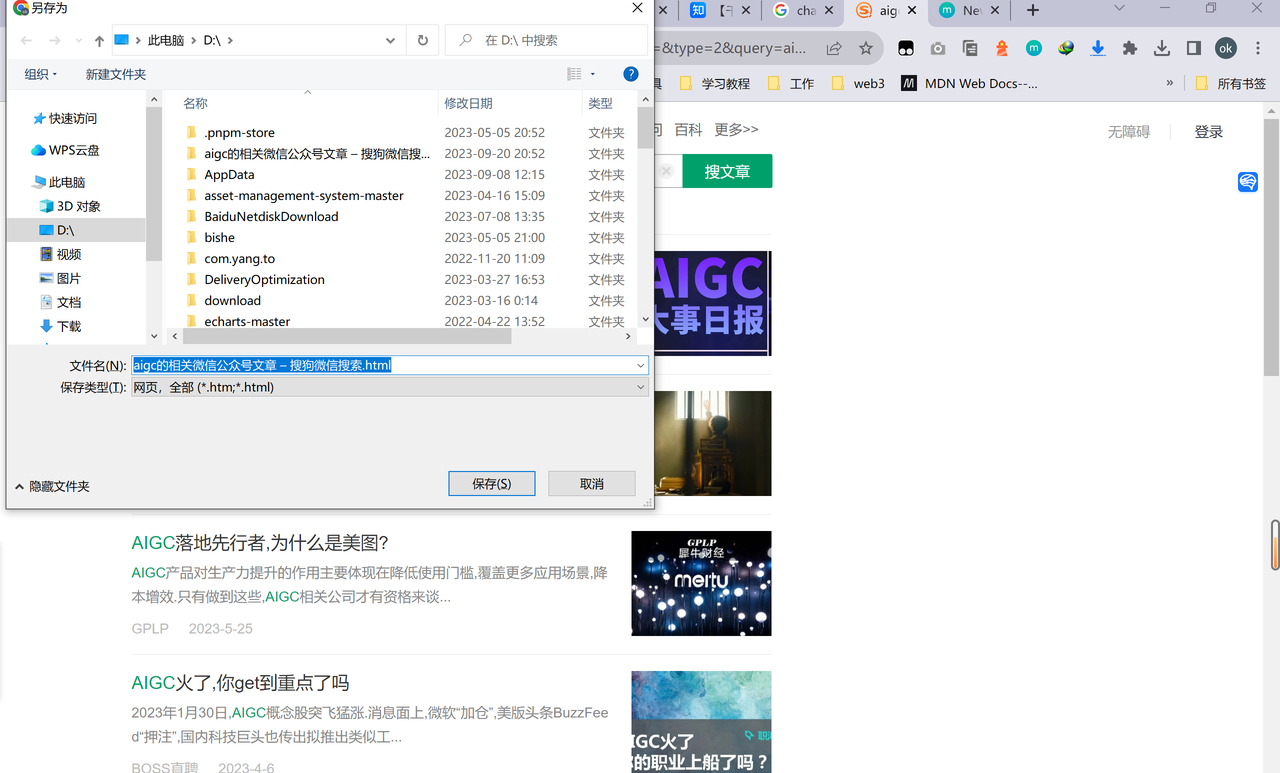
Task: Open the Extensions puzzle piece menu
Action: [1130, 48]
